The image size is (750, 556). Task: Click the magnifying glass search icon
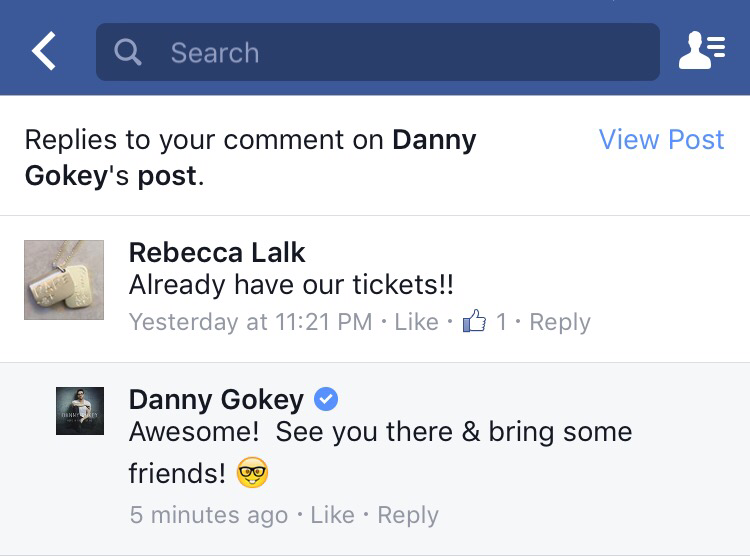[x=128, y=52]
